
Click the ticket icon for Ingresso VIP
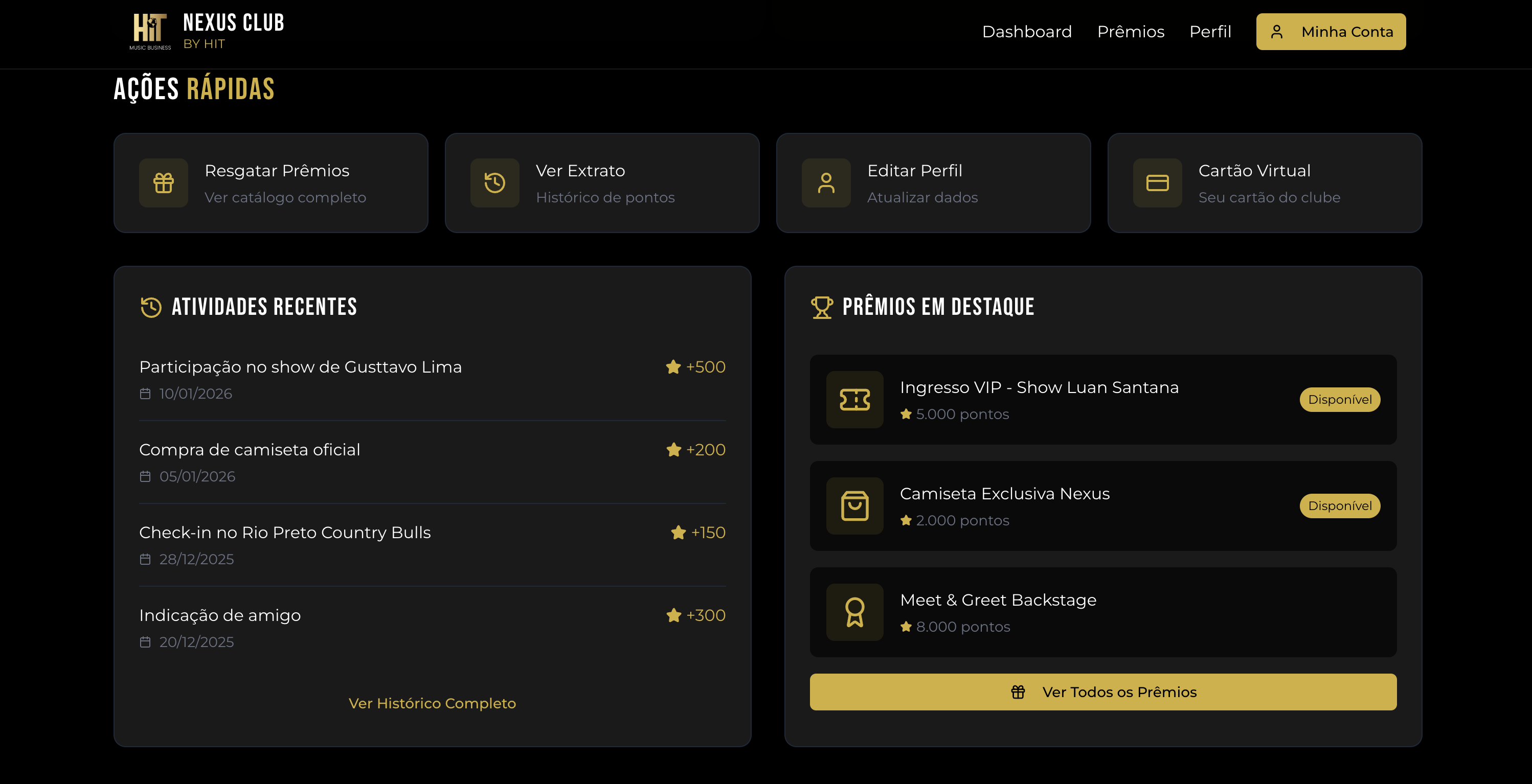point(854,401)
